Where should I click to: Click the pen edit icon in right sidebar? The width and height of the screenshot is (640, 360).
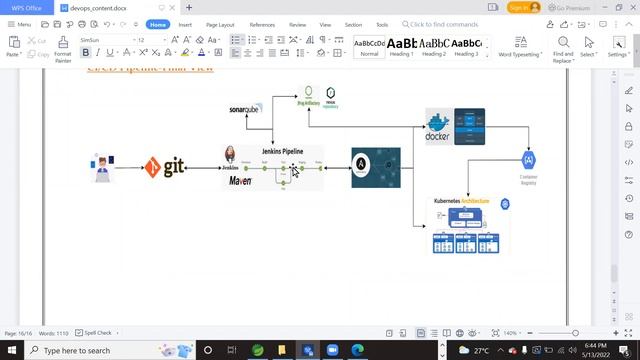(629, 91)
